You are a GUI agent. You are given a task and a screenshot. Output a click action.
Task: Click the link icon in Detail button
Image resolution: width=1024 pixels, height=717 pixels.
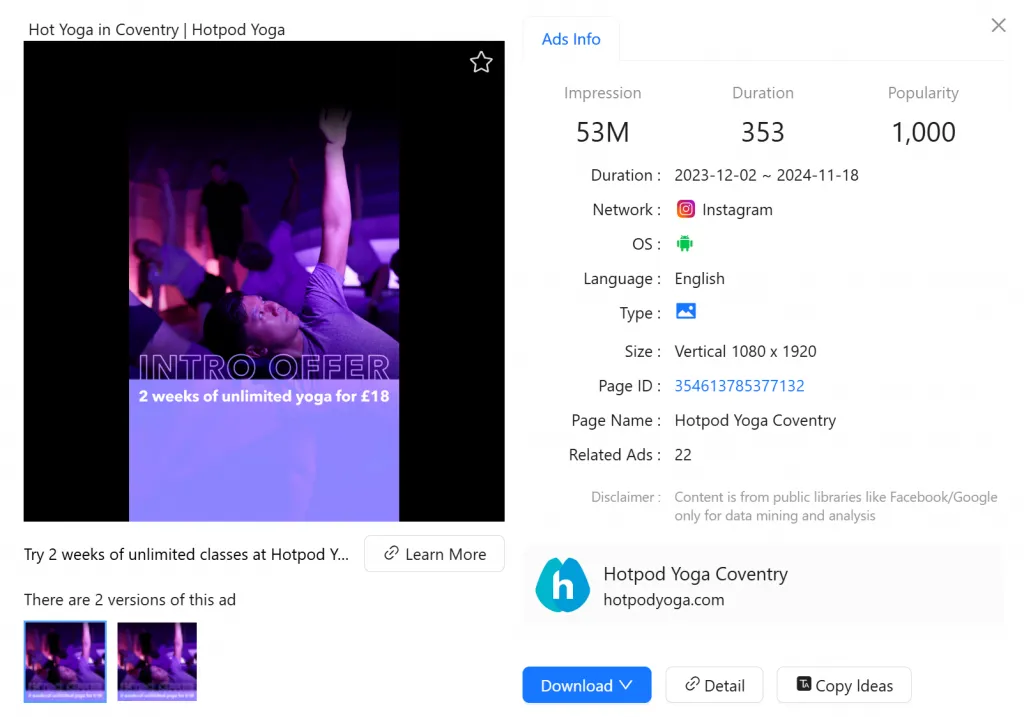click(x=692, y=685)
